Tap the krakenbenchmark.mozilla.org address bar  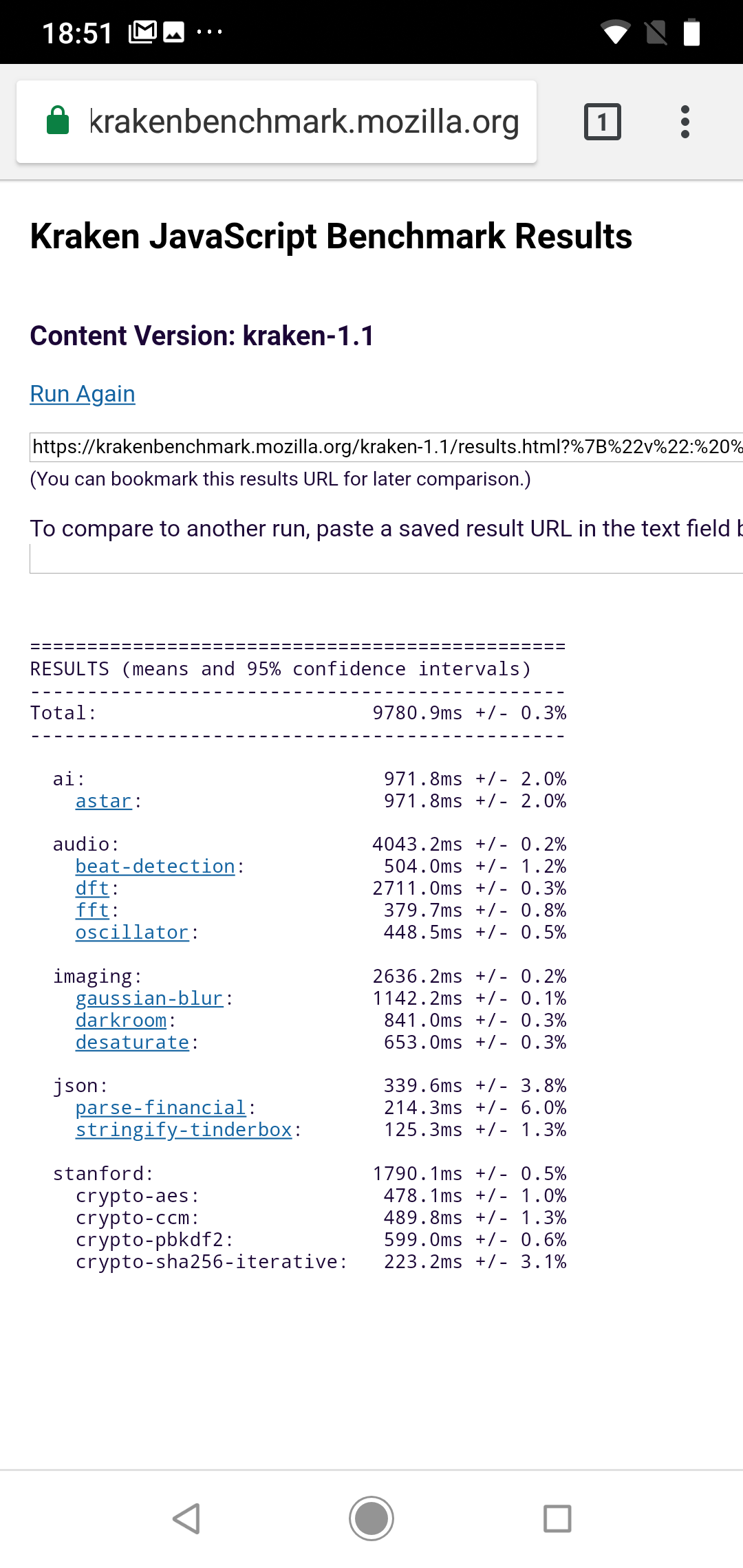[x=304, y=122]
